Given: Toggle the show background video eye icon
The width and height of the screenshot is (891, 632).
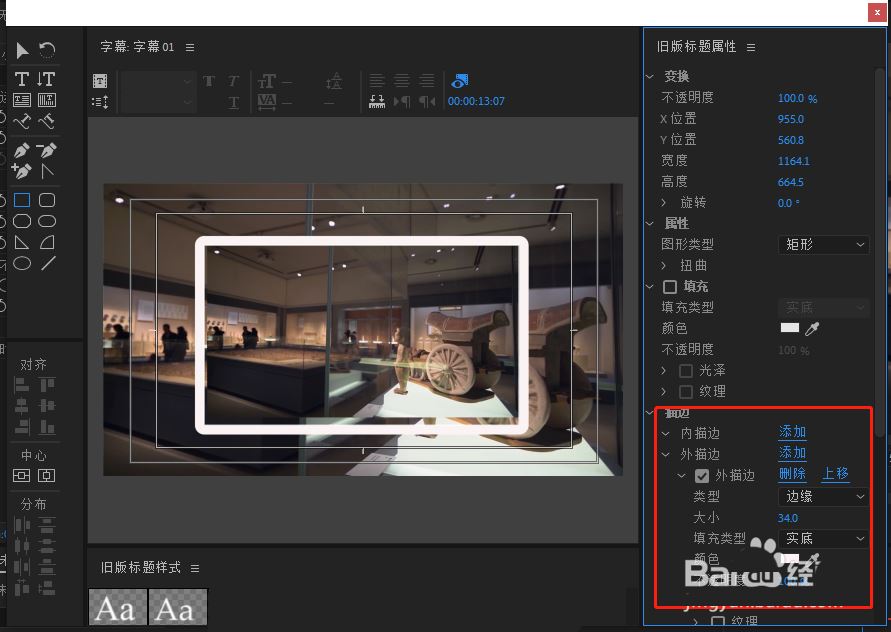Looking at the screenshot, I should click(x=458, y=80).
